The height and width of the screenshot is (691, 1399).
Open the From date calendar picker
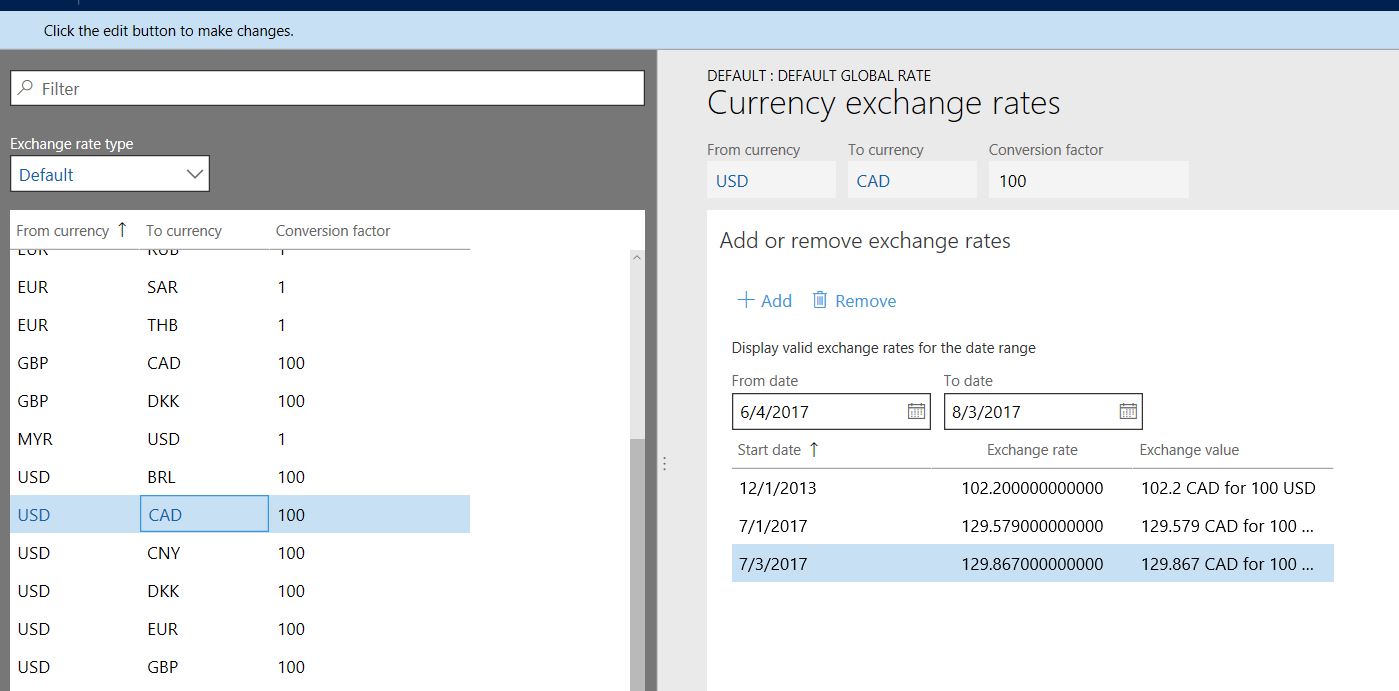pyautogui.click(x=916, y=411)
